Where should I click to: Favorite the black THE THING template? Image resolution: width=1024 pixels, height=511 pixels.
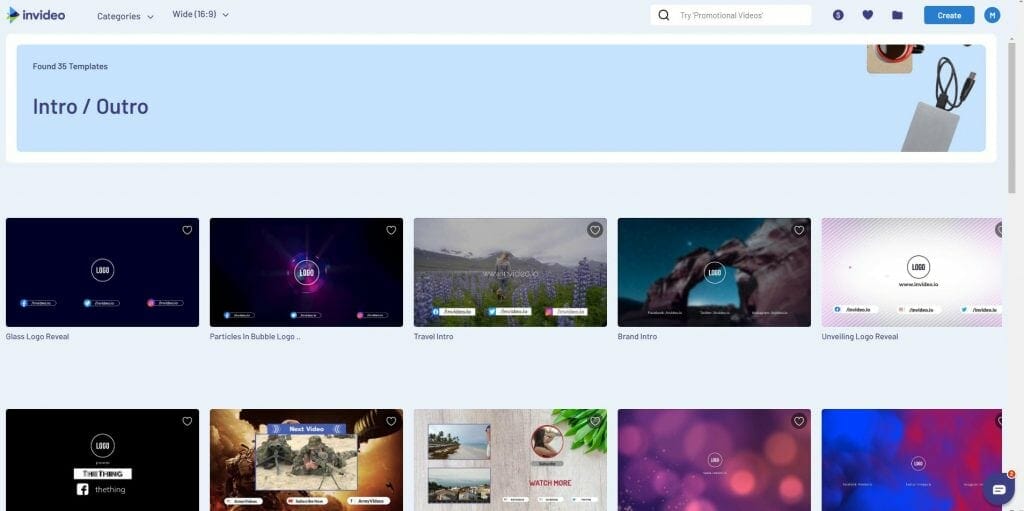(x=187, y=421)
